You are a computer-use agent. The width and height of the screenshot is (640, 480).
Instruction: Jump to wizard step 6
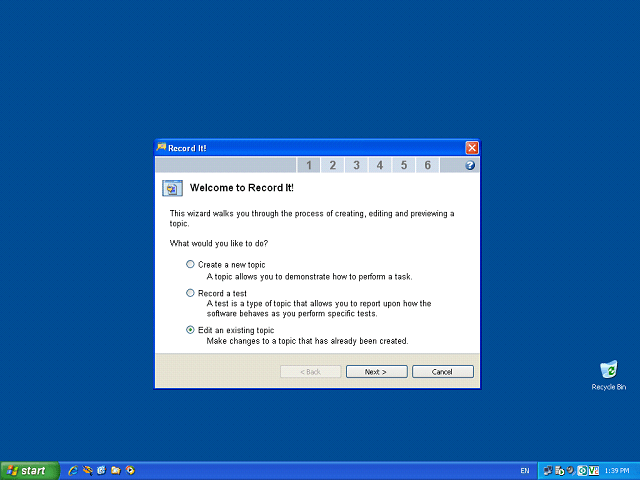pos(427,165)
